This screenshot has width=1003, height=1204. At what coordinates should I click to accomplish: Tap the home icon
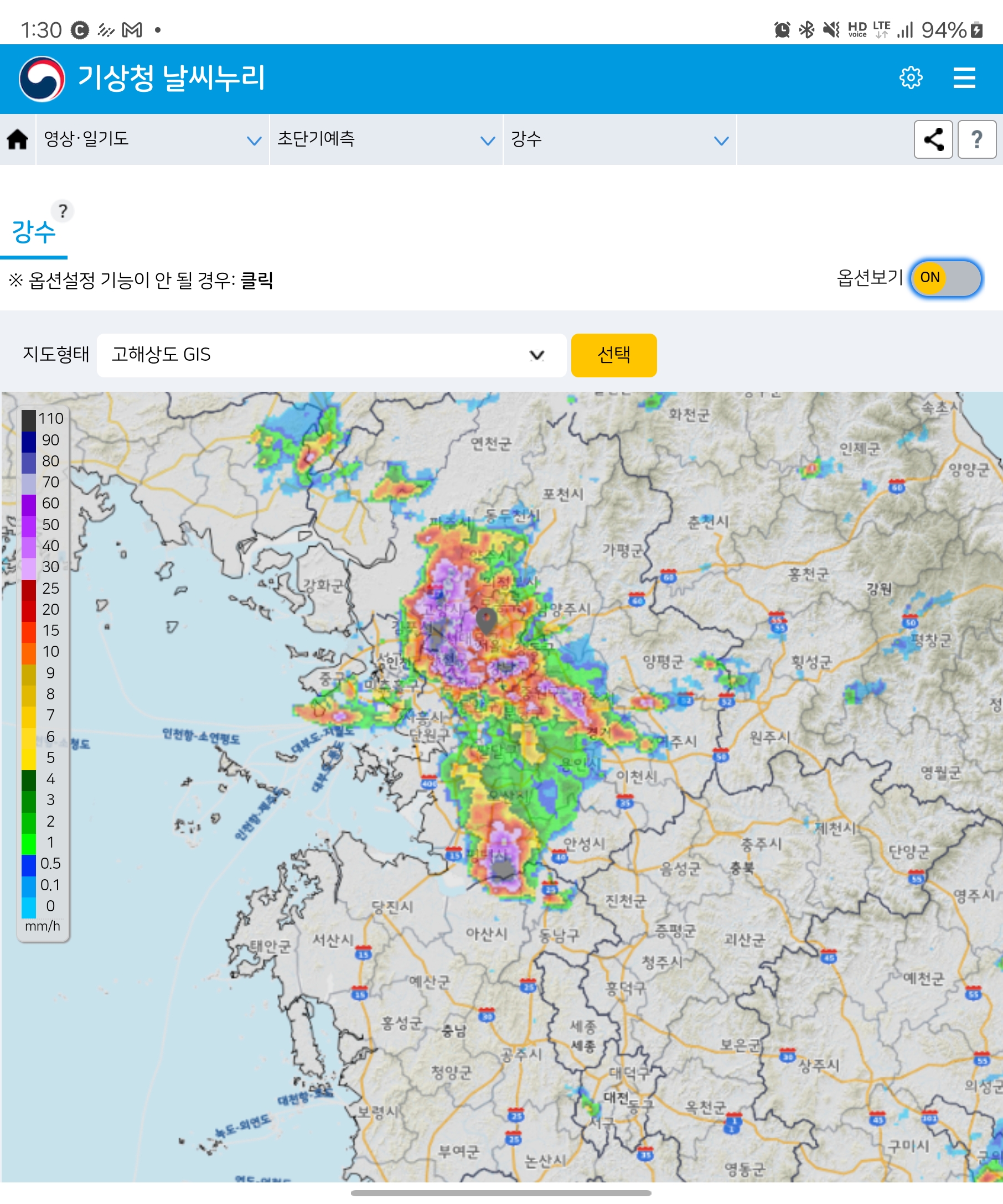[x=18, y=139]
